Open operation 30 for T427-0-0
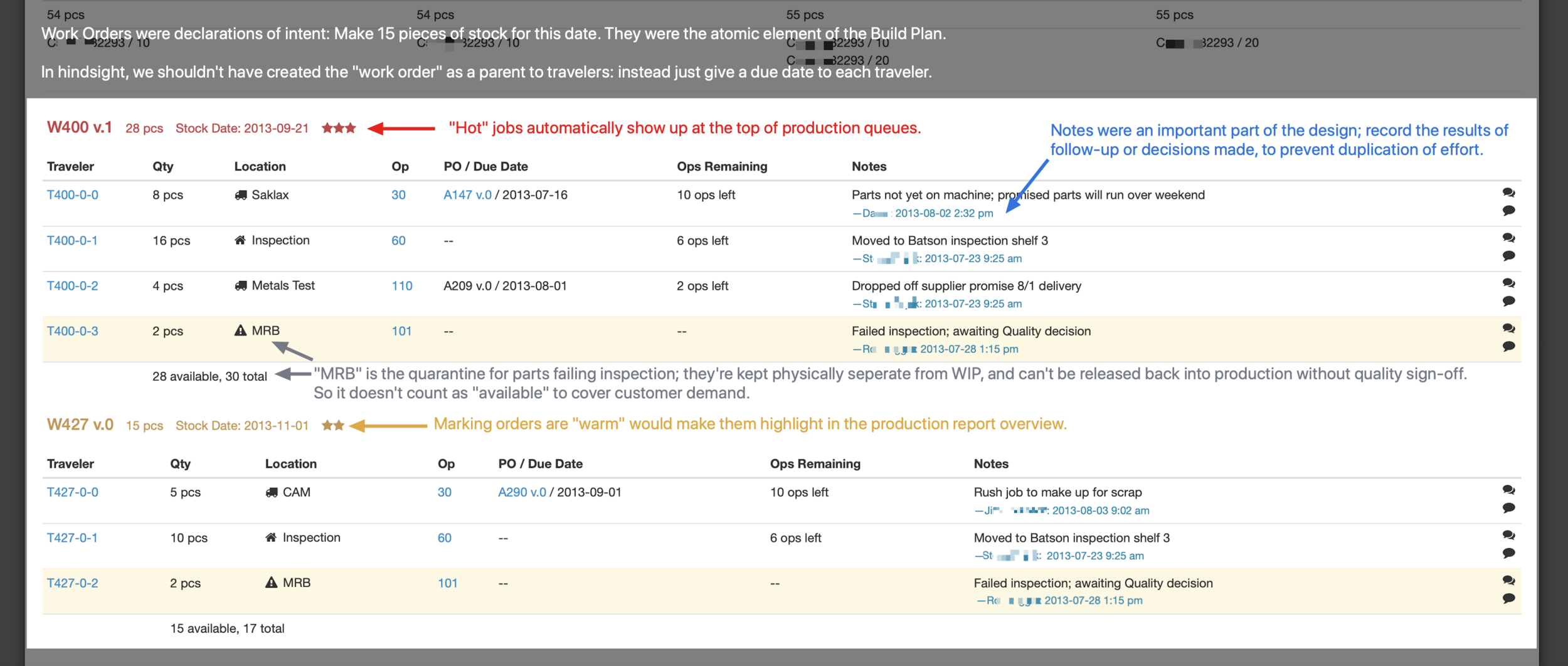Screen dimensions: 1568x666 [444, 492]
